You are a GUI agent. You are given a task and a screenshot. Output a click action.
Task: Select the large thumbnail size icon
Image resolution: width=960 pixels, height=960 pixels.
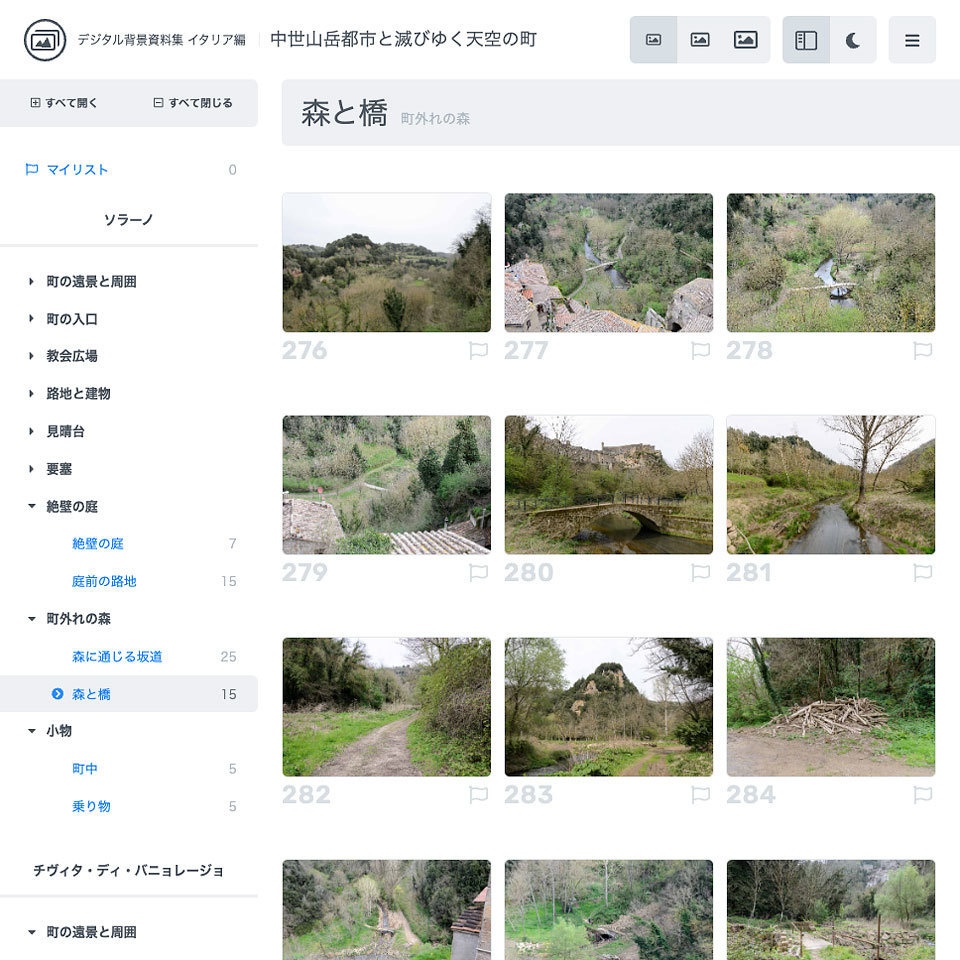744,38
